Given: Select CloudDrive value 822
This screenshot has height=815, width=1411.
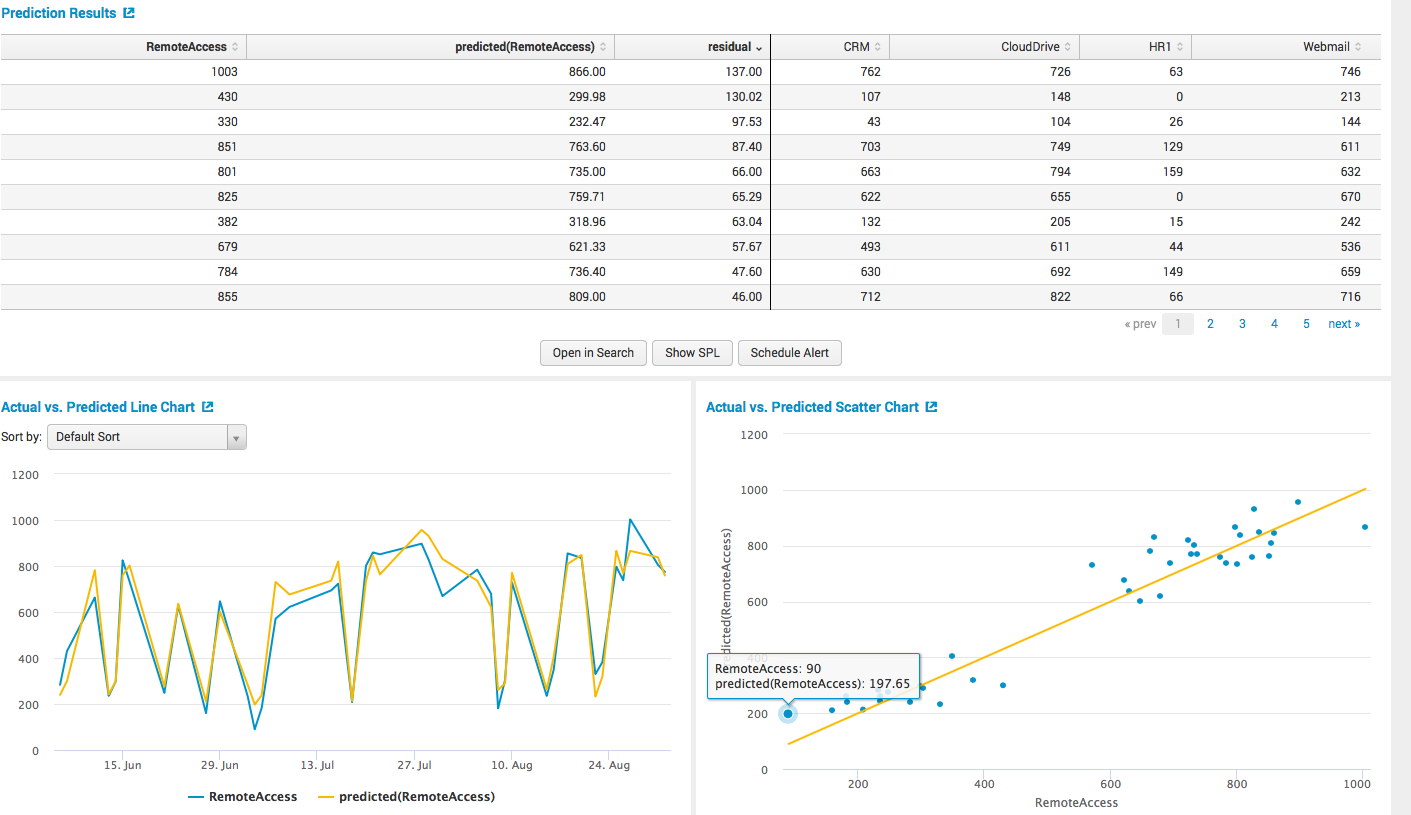Looking at the screenshot, I should tap(1060, 297).
